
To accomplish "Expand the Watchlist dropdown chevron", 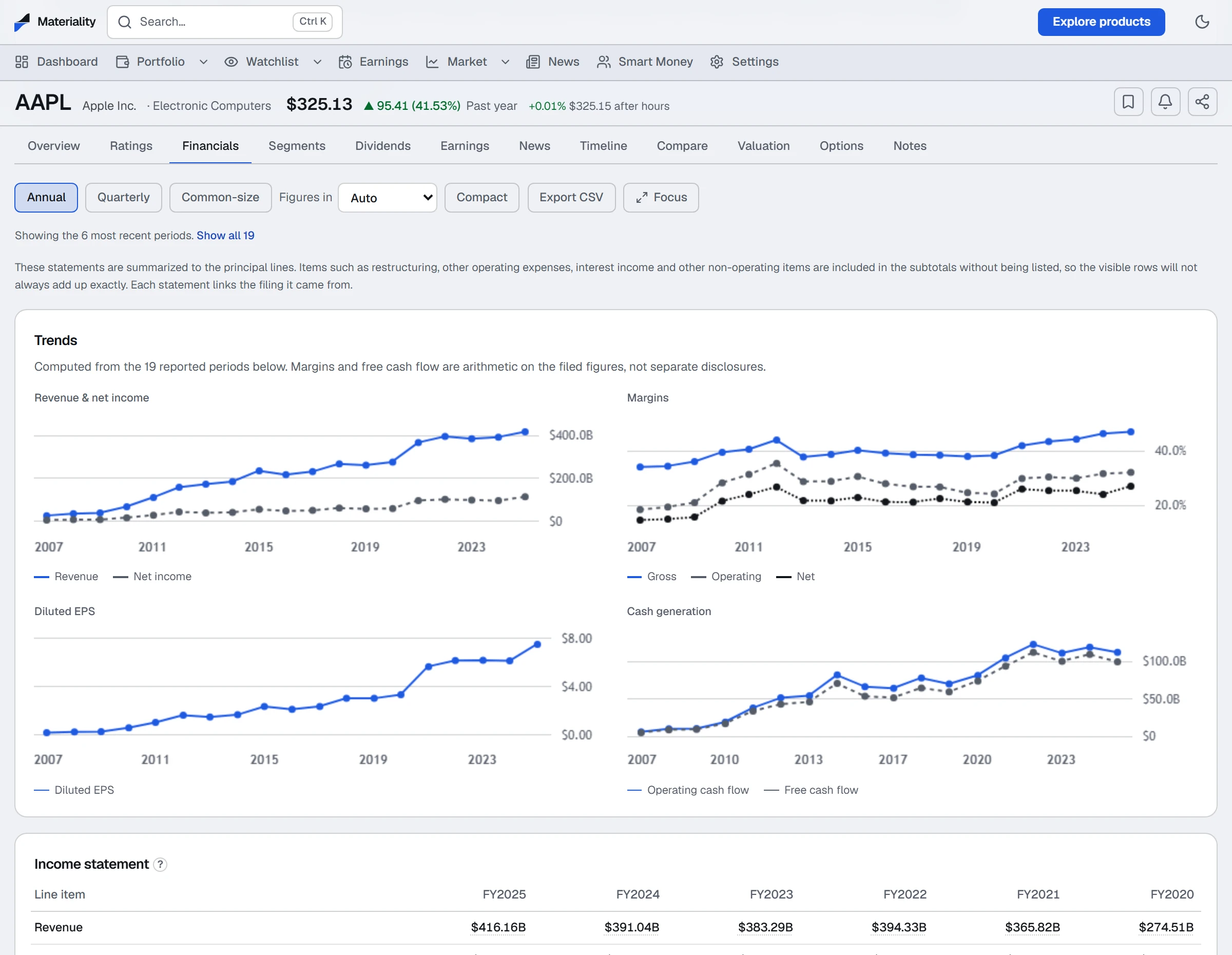I will tap(318, 62).
